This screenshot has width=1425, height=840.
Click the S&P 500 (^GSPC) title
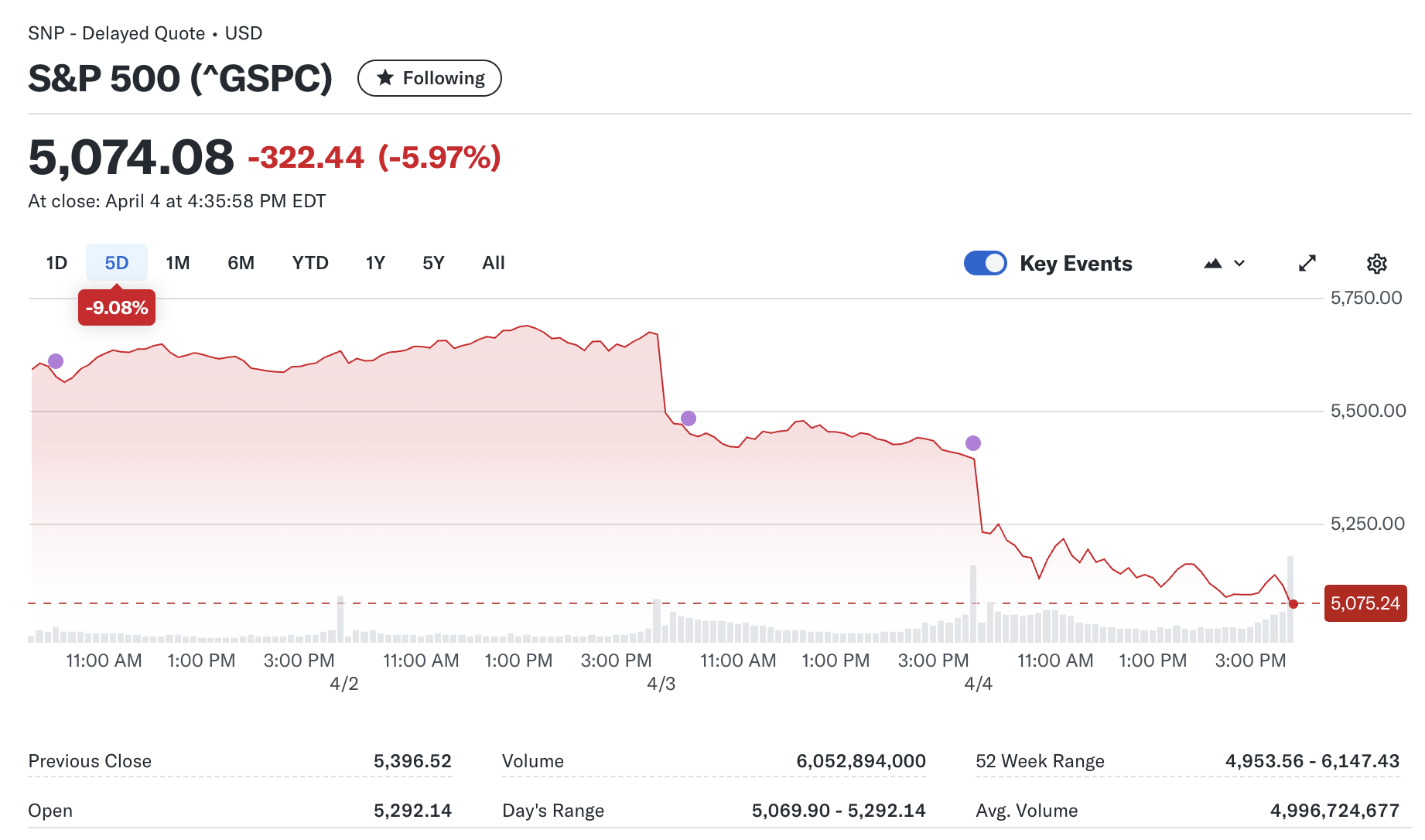click(180, 78)
